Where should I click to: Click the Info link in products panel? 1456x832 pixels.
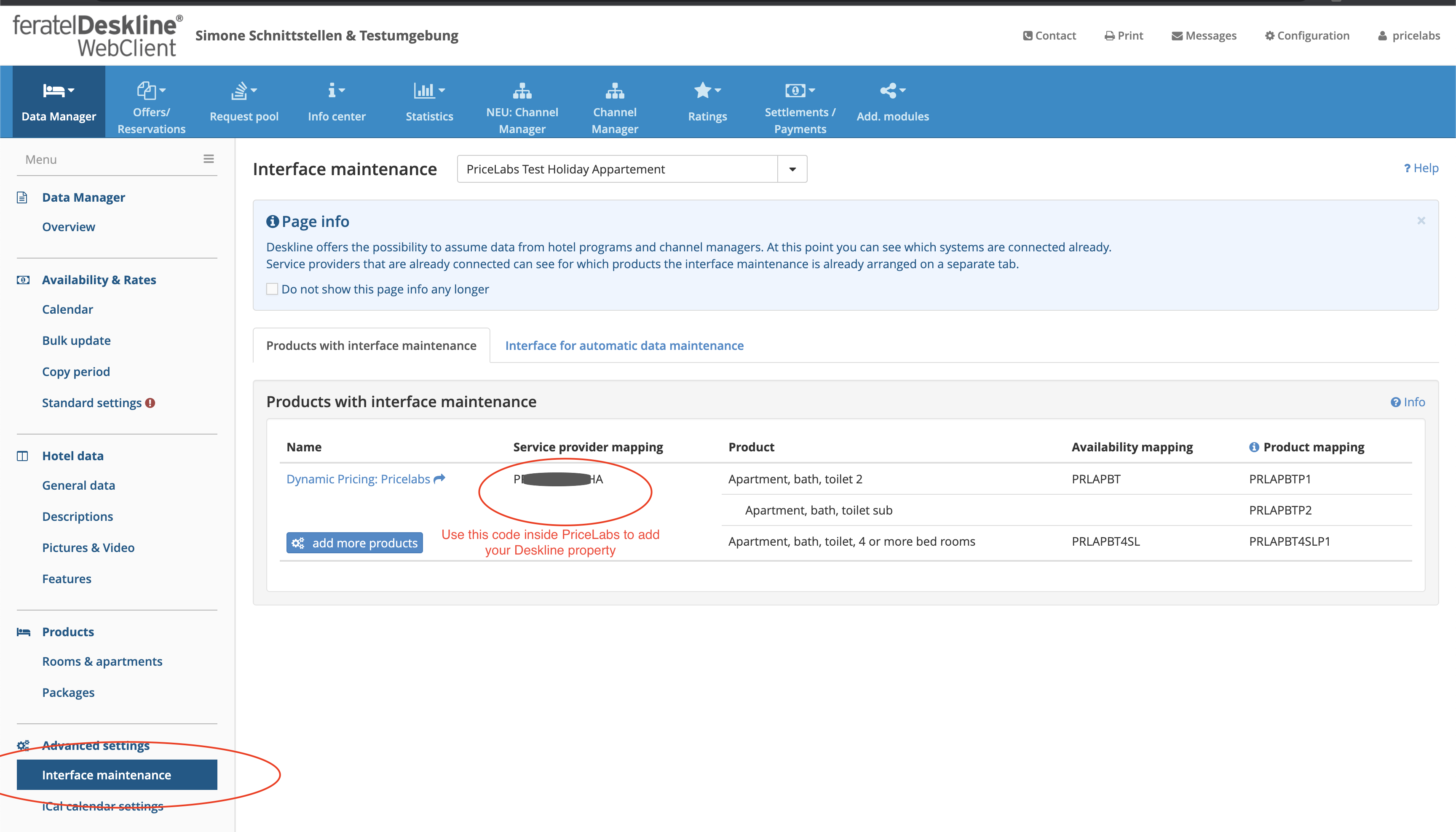click(x=1408, y=402)
